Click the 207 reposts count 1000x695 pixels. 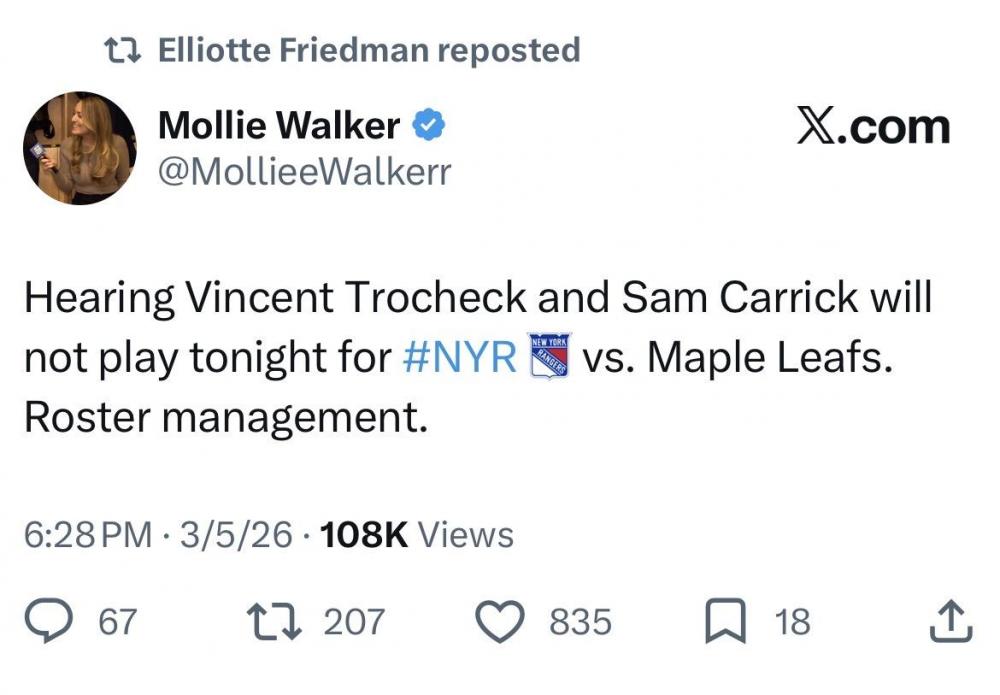click(x=353, y=622)
